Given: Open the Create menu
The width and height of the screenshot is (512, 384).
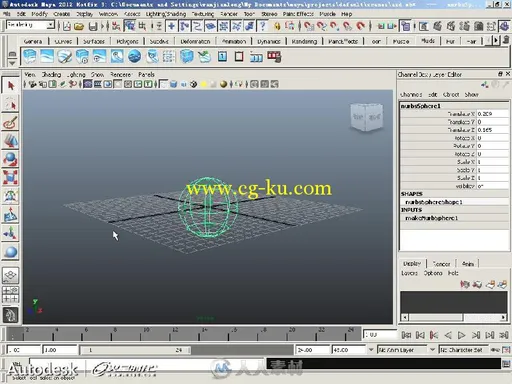Looking at the screenshot, I should coord(62,14).
